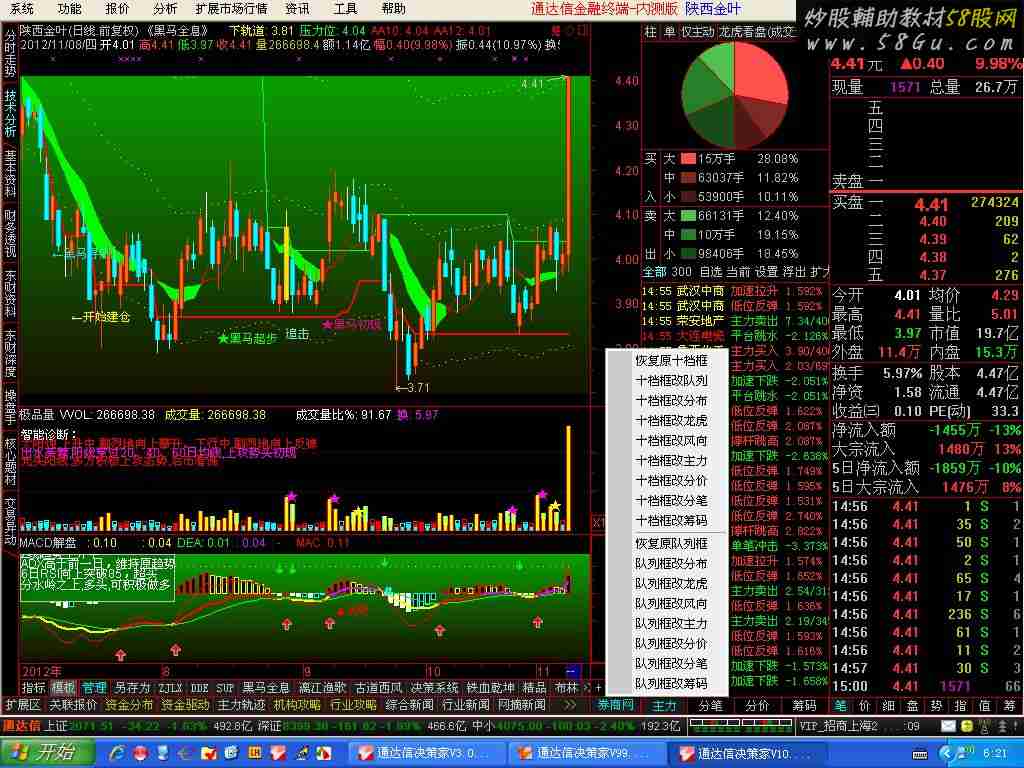Open the 工具 menu

coord(345,8)
